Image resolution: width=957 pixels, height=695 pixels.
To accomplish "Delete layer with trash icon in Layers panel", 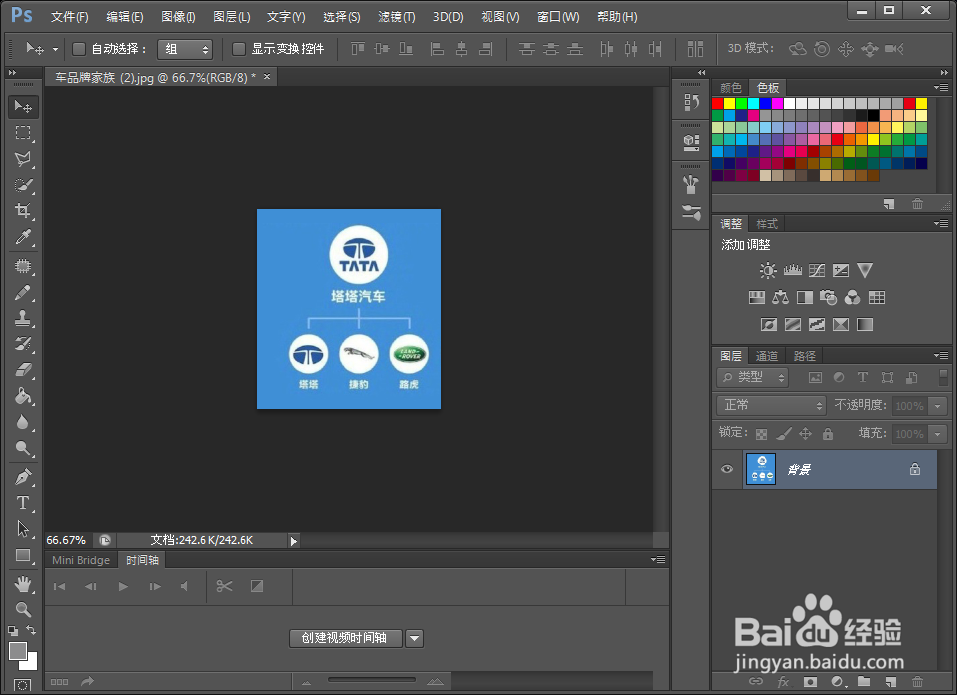I will [x=917, y=682].
